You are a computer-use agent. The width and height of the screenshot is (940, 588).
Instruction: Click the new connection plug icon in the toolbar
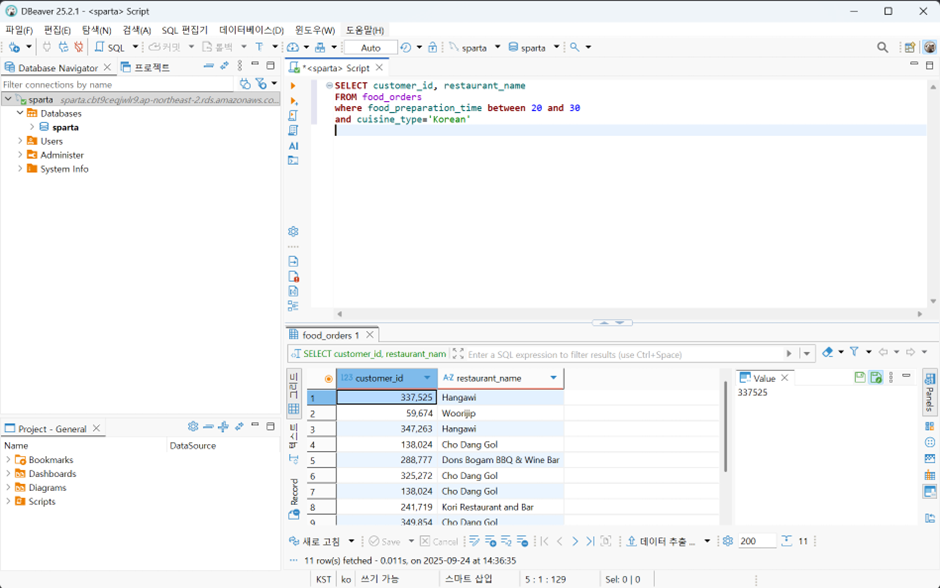(x=14, y=47)
